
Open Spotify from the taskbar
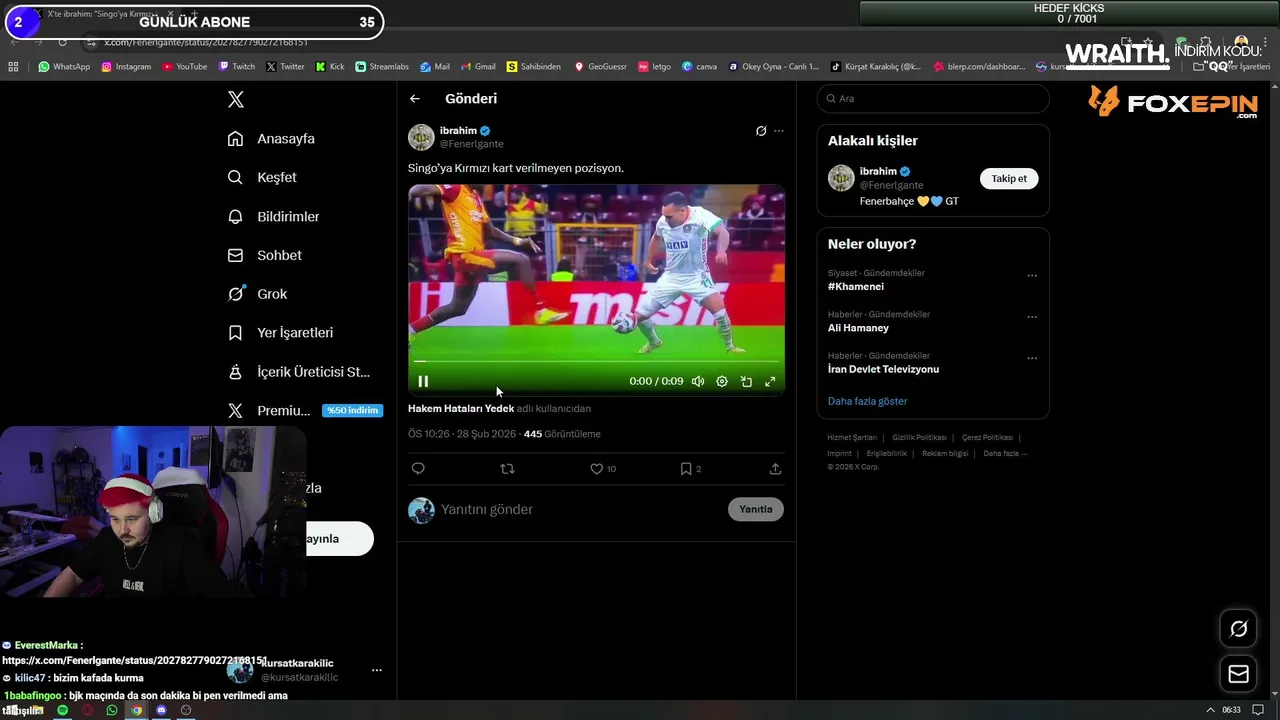pyautogui.click(x=62, y=710)
